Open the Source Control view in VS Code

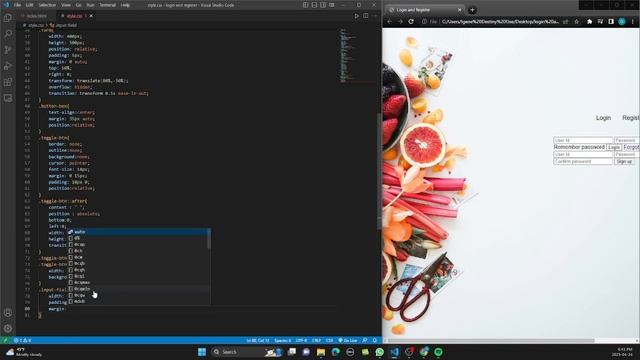coord(8,50)
